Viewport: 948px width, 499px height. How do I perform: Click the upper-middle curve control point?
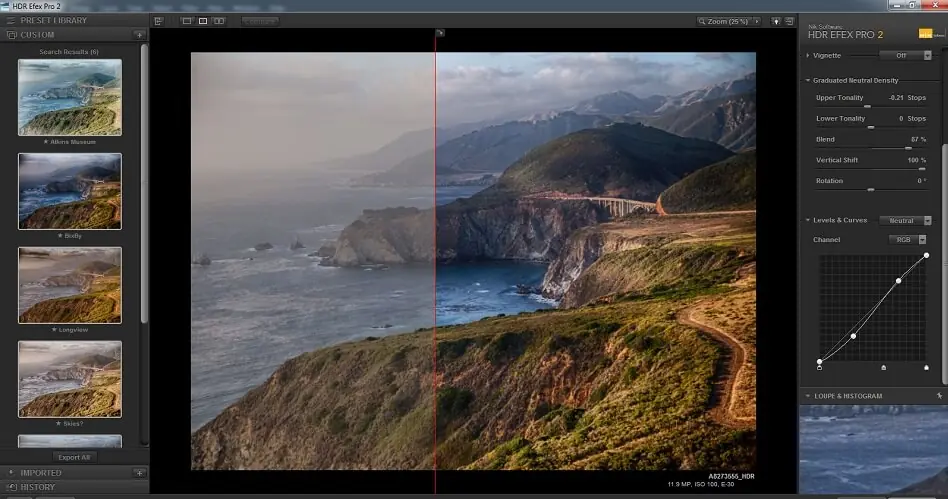(x=898, y=281)
